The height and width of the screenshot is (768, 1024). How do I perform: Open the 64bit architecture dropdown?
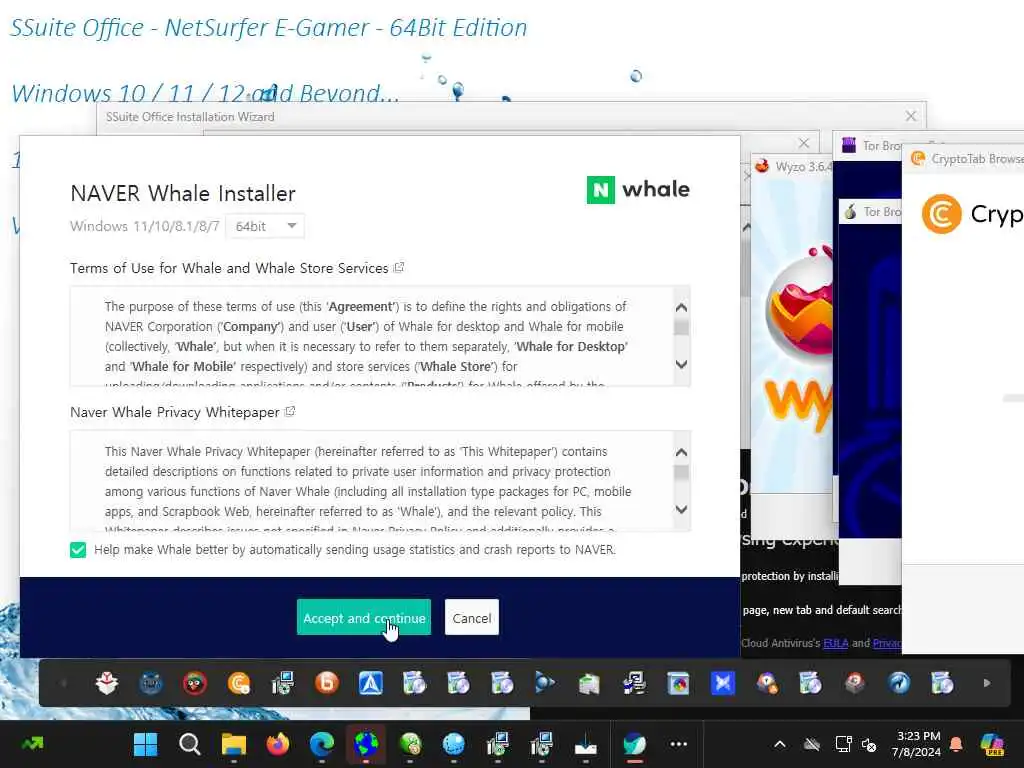coord(265,226)
